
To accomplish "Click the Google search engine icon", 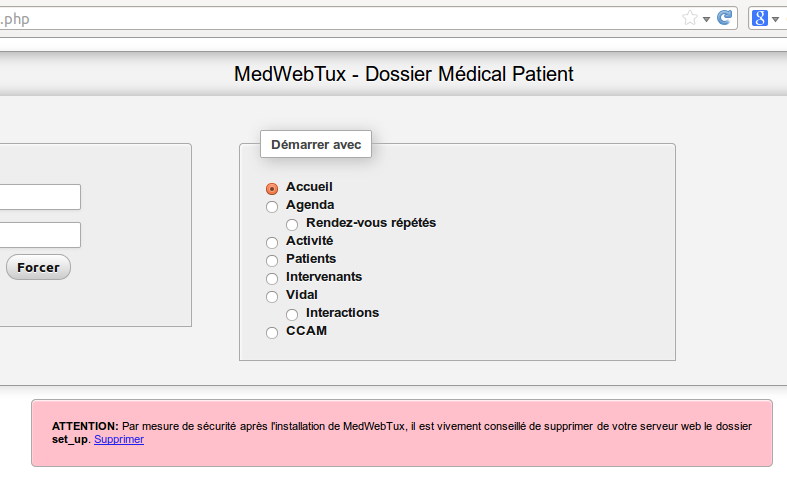I will (760, 18).
